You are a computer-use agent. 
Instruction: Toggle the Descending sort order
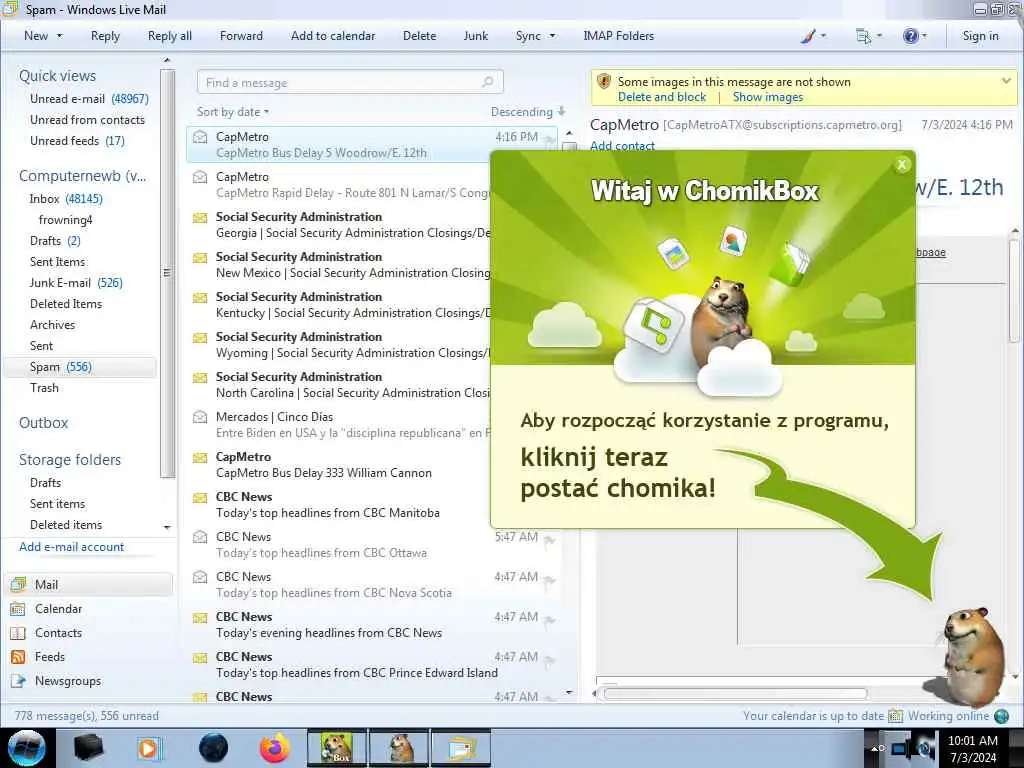coord(528,112)
